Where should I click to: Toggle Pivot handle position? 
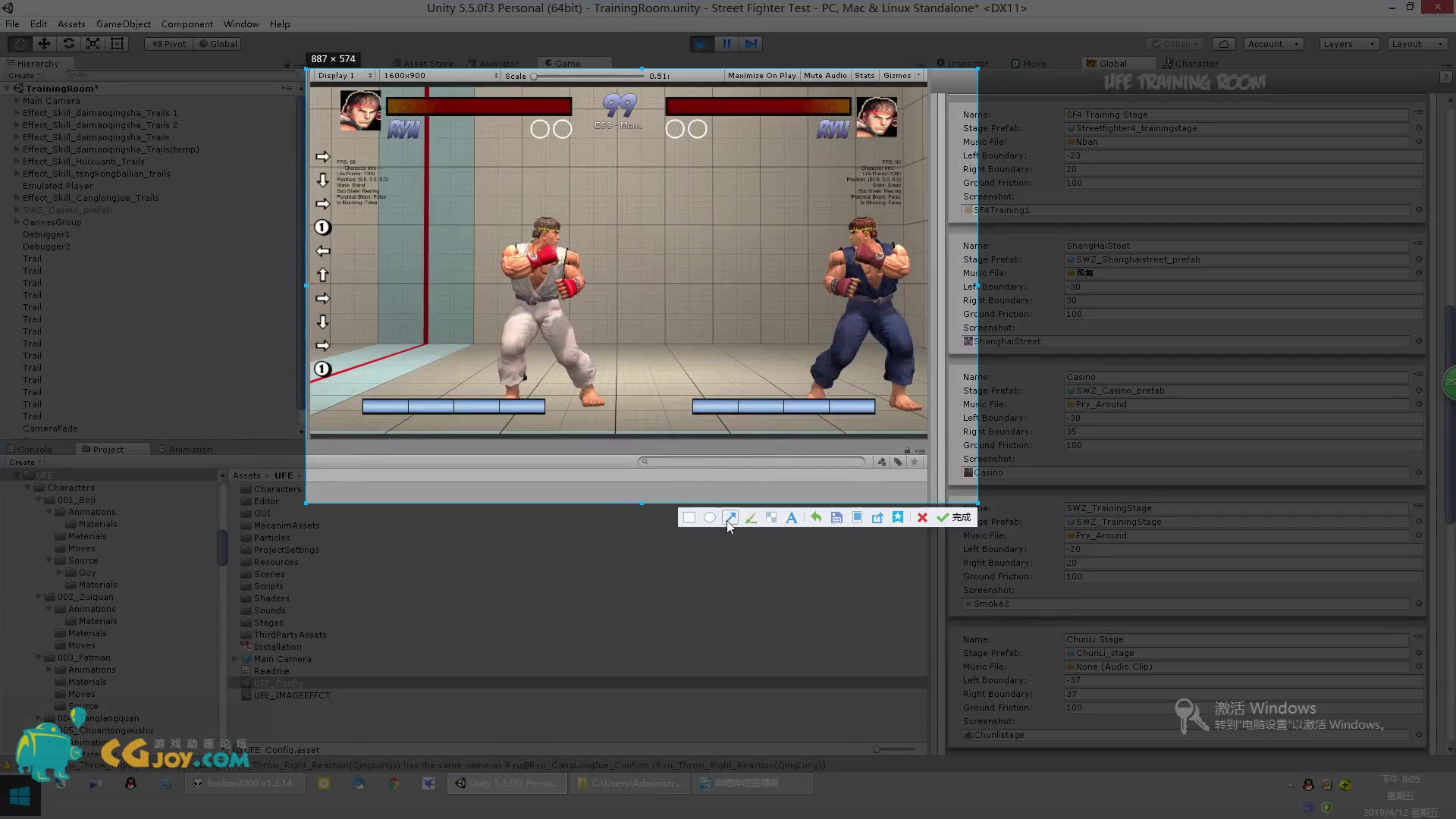click(x=168, y=44)
